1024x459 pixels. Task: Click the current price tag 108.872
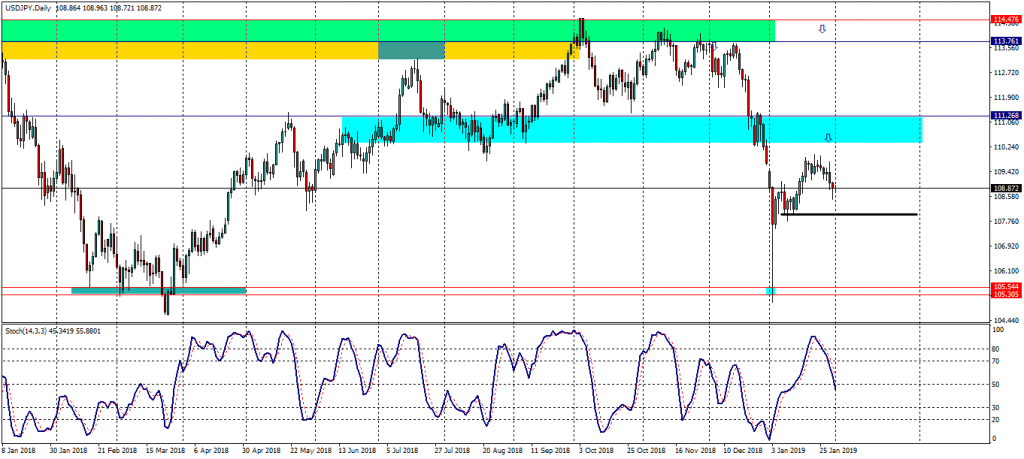tap(1005, 188)
